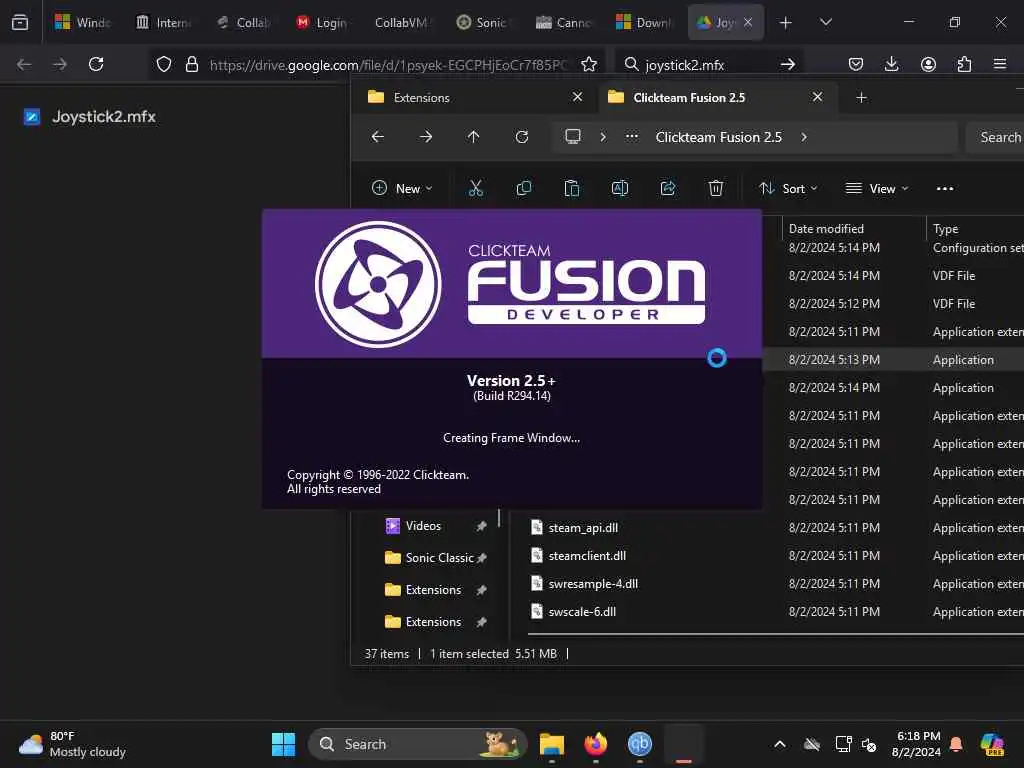The height and width of the screenshot is (768, 1024).
Task: Click the Delete trash icon in Explorer
Action: point(716,189)
